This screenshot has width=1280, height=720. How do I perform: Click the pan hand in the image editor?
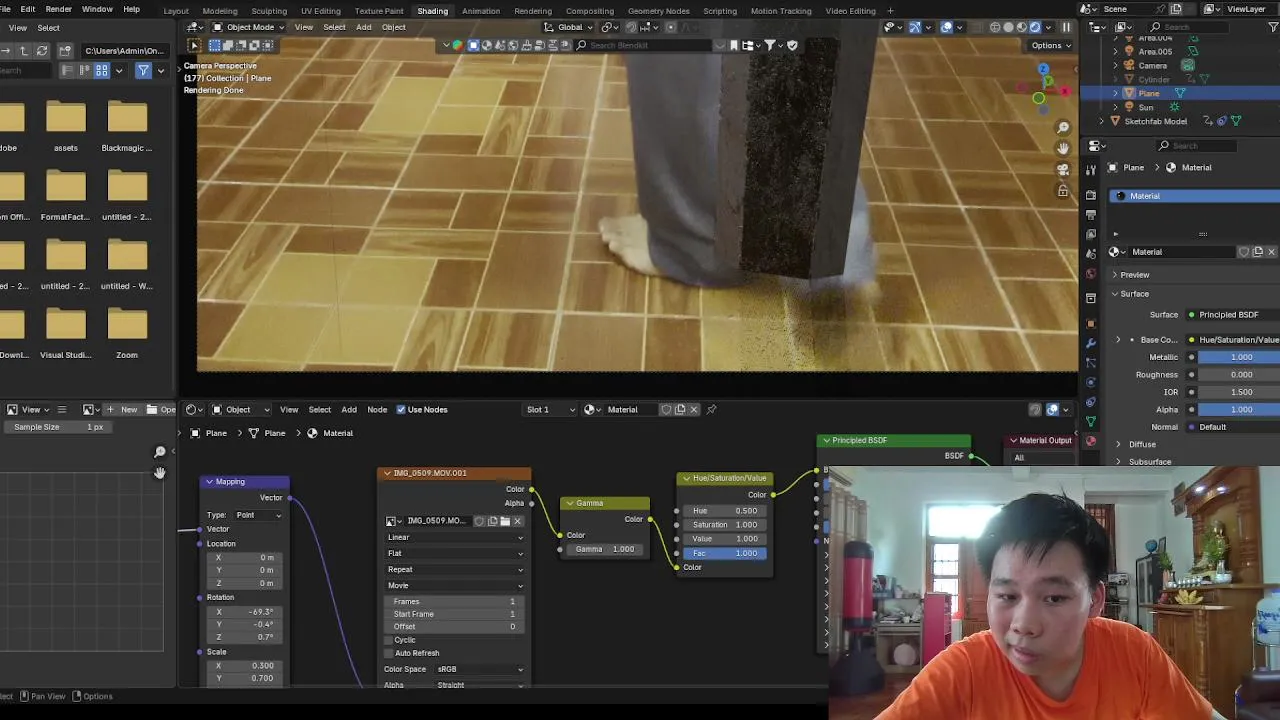click(159, 472)
